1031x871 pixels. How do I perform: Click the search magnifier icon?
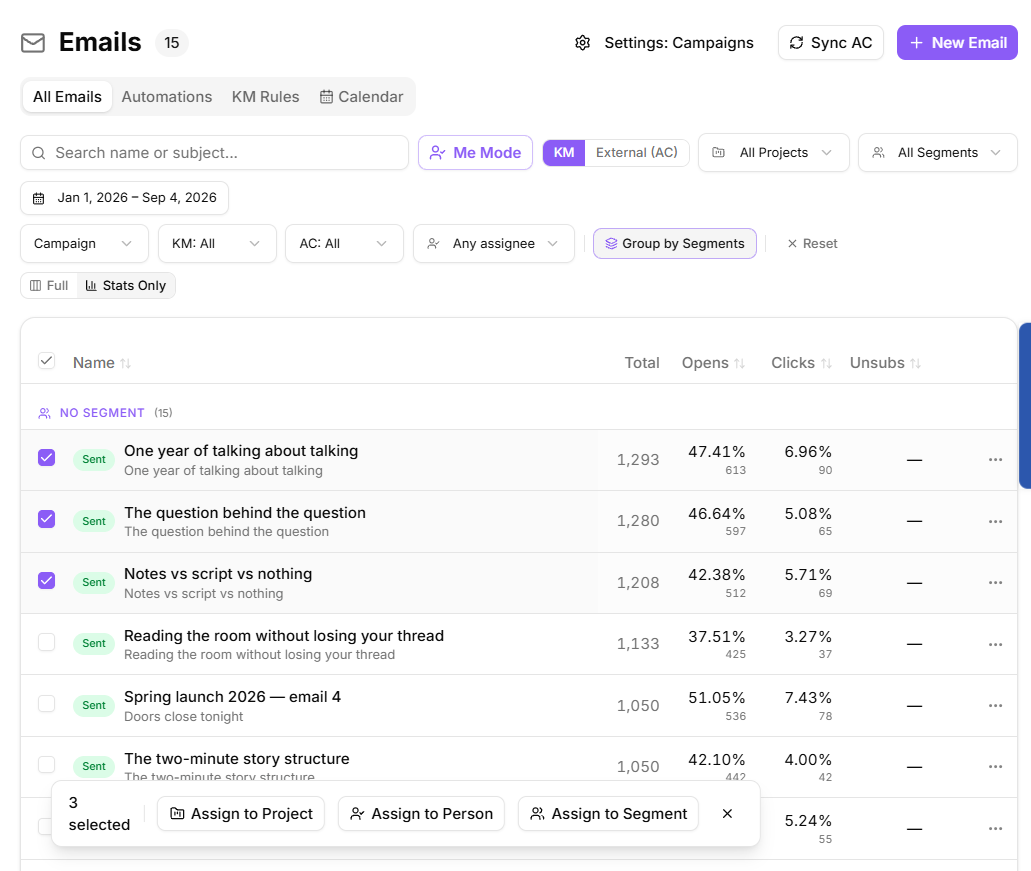click(x=39, y=153)
